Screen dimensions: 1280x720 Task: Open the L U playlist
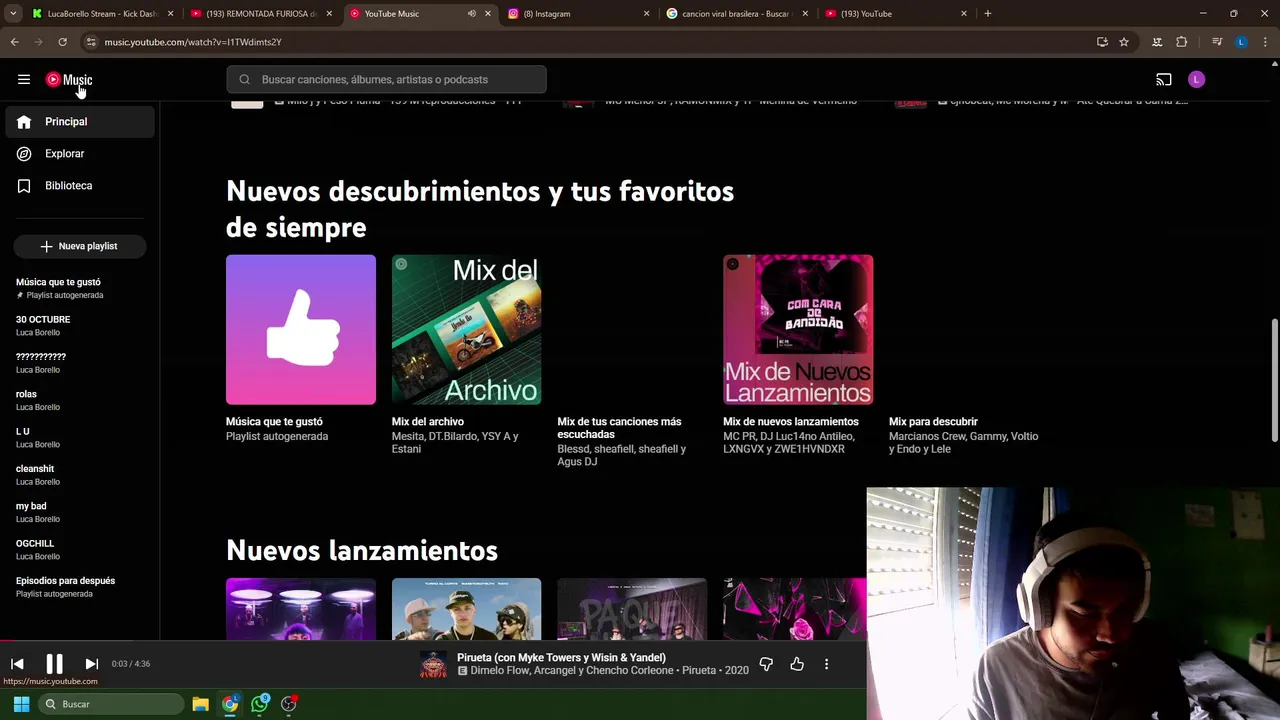coord(80,437)
